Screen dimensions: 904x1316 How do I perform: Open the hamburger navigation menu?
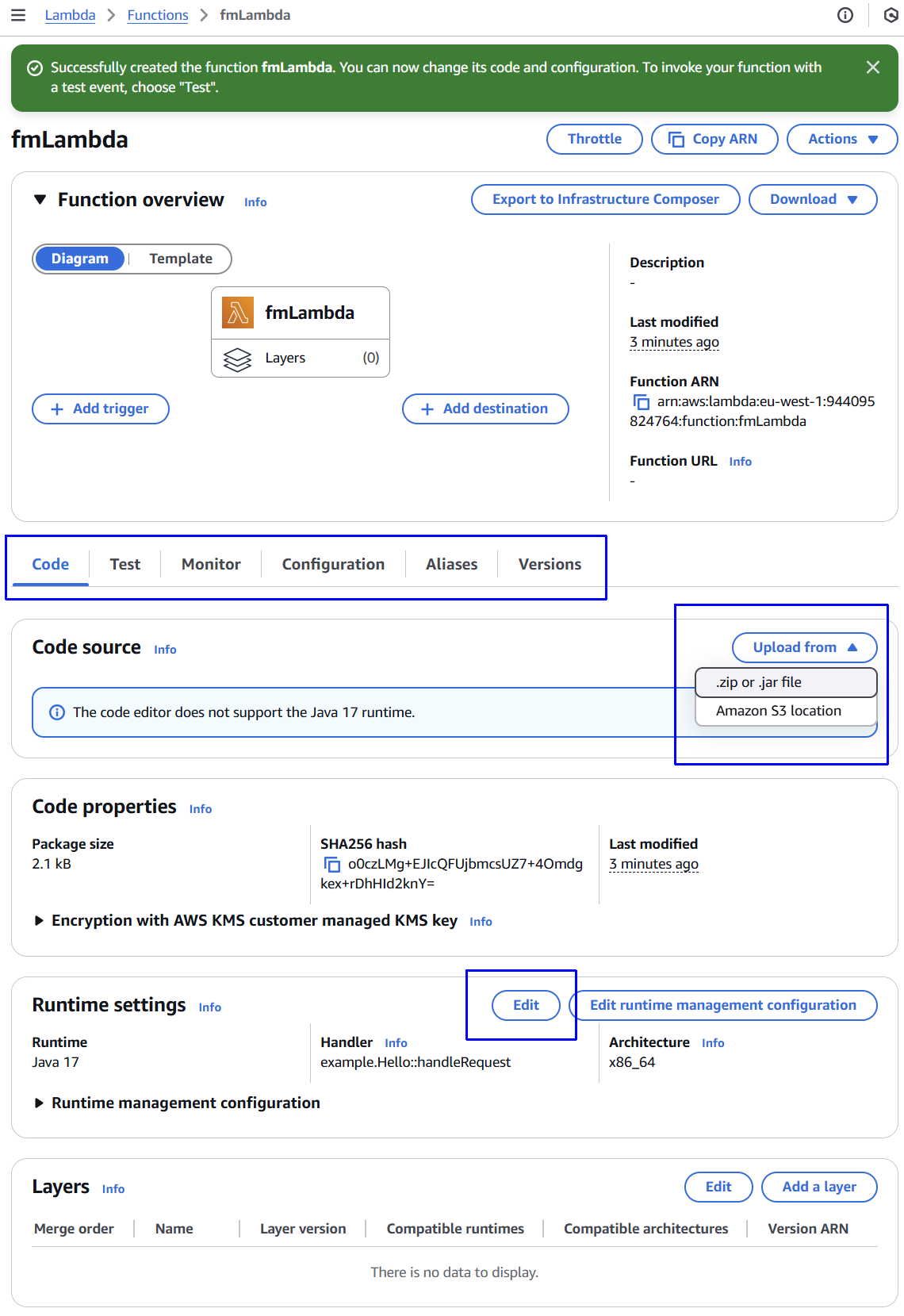(18, 15)
